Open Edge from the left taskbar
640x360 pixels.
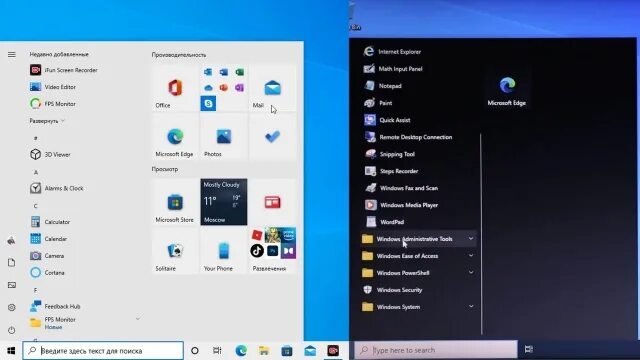pos(241,351)
